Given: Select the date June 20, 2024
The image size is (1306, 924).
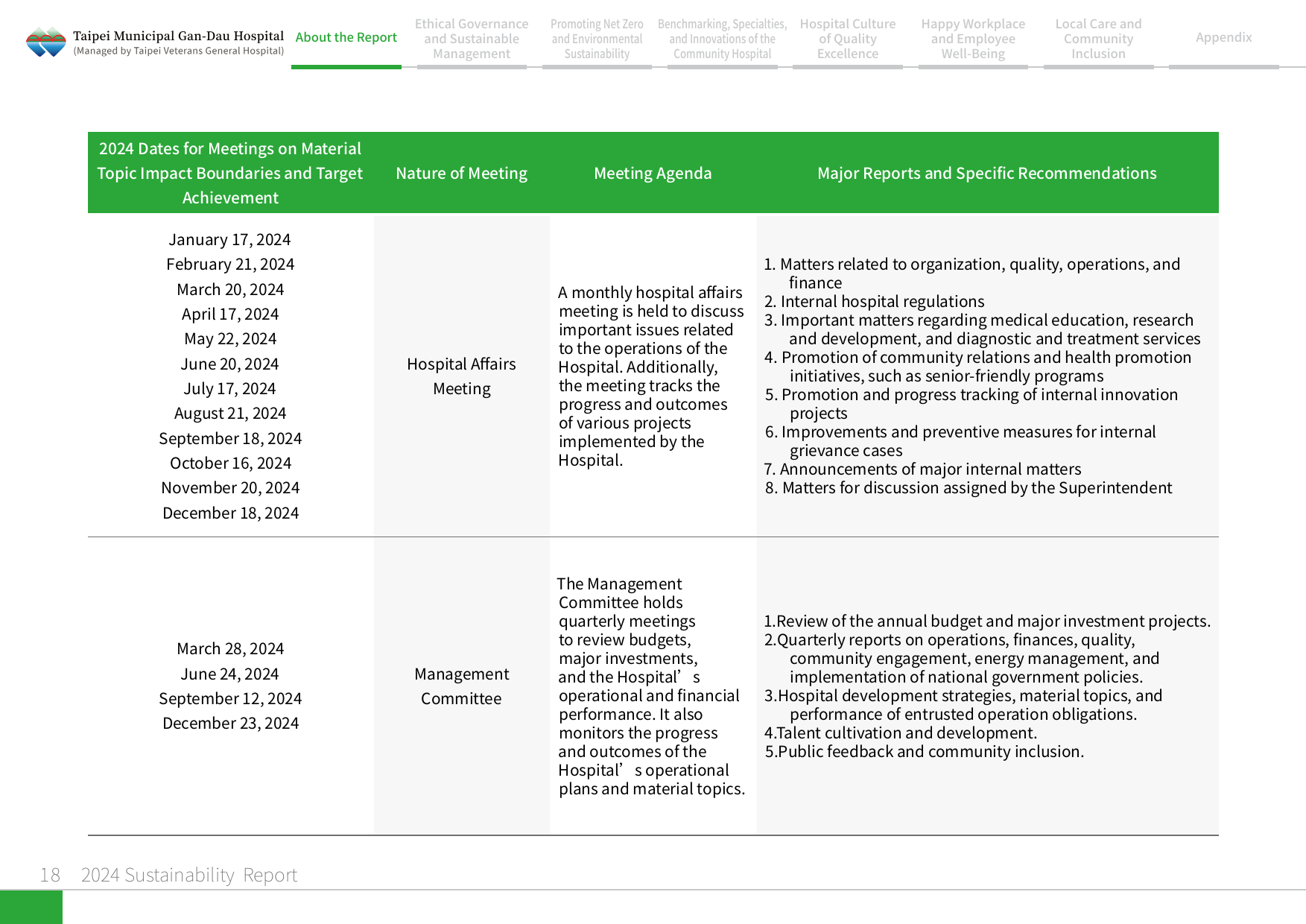Looking at the screenshot, I should point(230,364).
